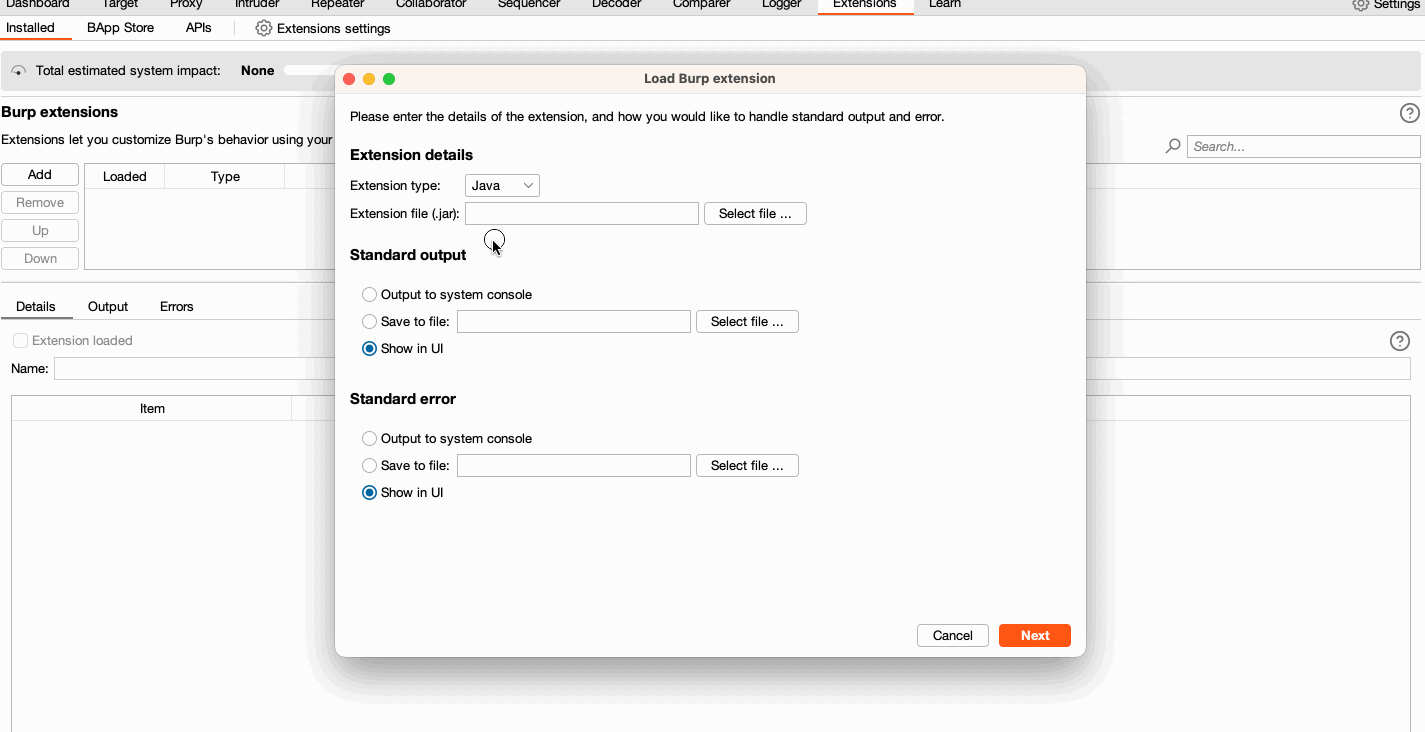
Task: Click the Item column header
Action: coord(152,409)
